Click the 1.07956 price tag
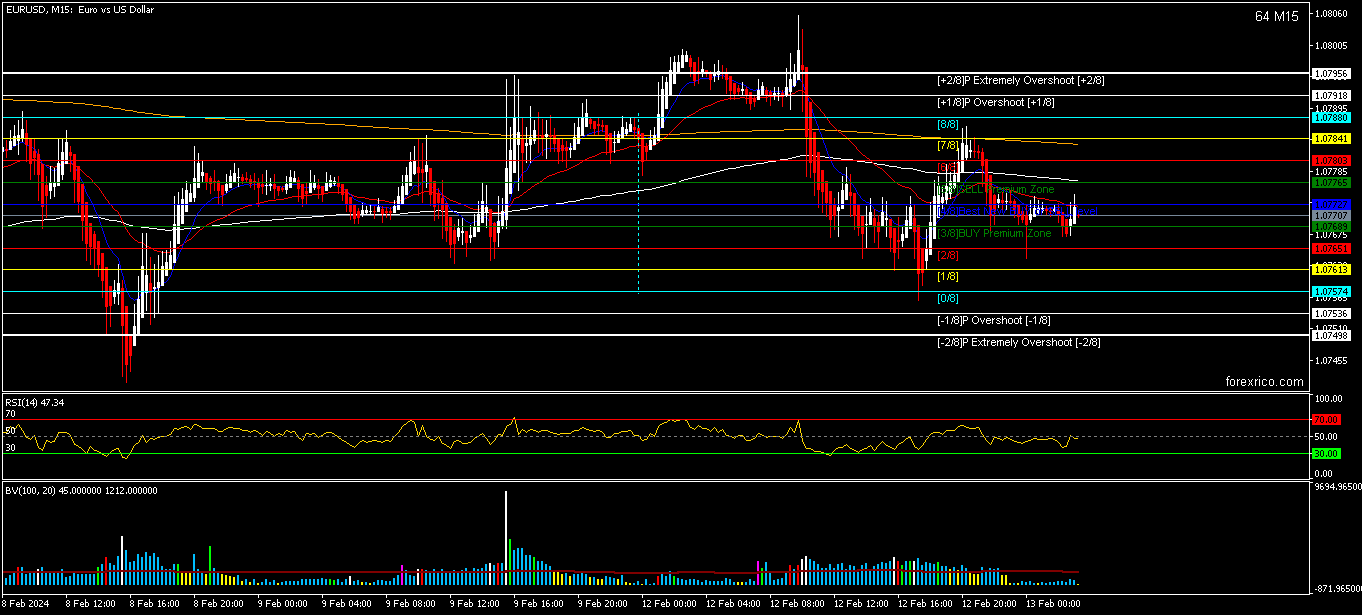The image size is (1362, 615). (1333, 74)
